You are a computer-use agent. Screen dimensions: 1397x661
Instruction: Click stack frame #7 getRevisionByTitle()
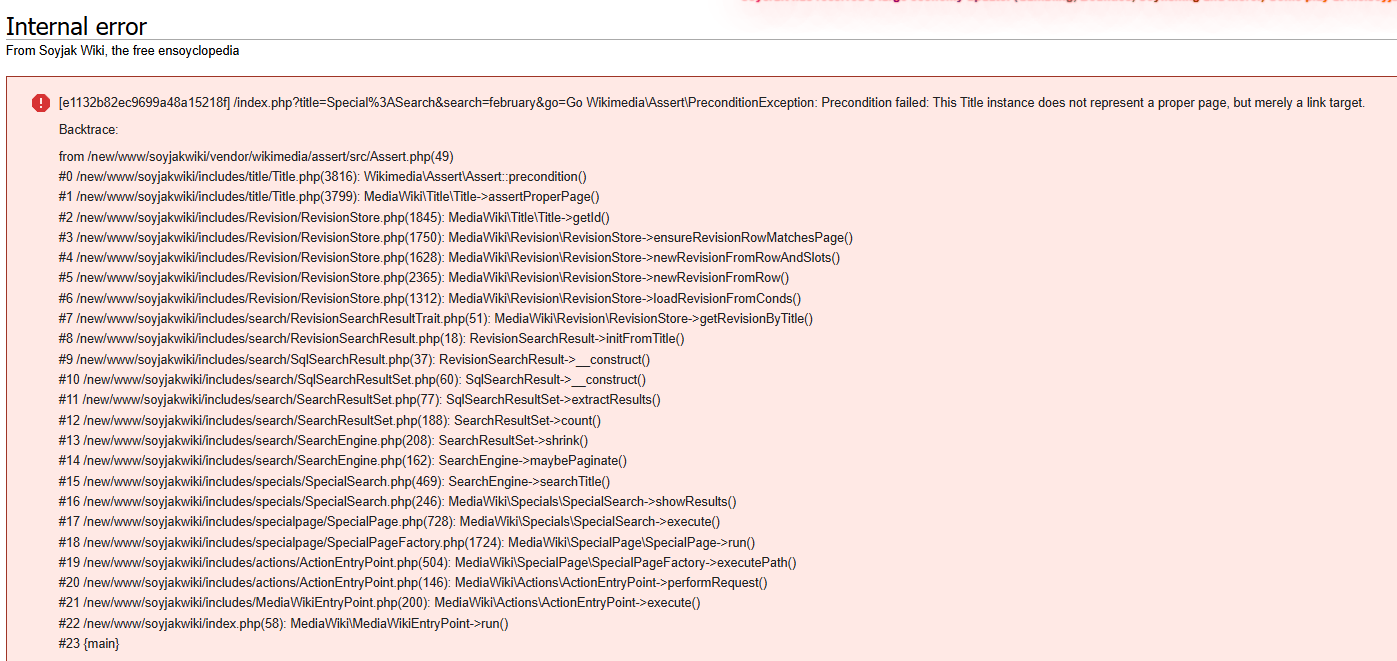(435, 319)
